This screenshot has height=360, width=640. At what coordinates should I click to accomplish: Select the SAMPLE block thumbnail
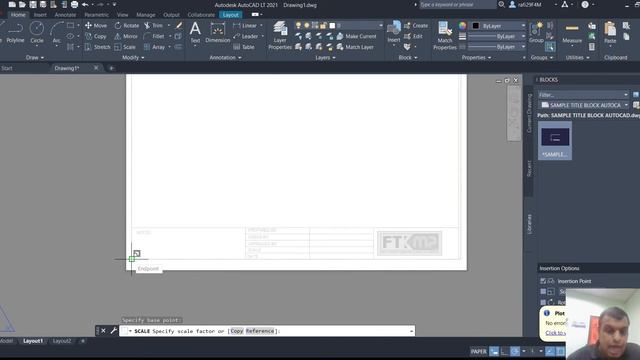[x=555, y=140]
